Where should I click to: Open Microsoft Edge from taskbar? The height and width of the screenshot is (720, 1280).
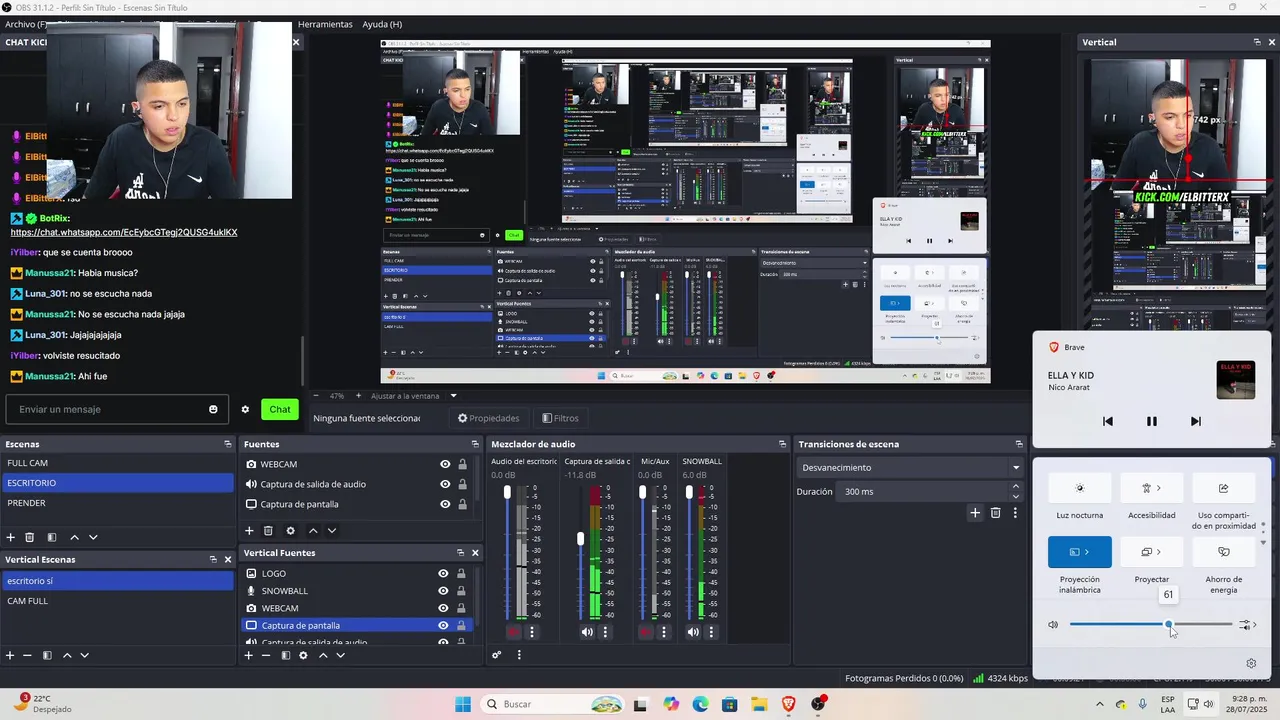point(700,704)
